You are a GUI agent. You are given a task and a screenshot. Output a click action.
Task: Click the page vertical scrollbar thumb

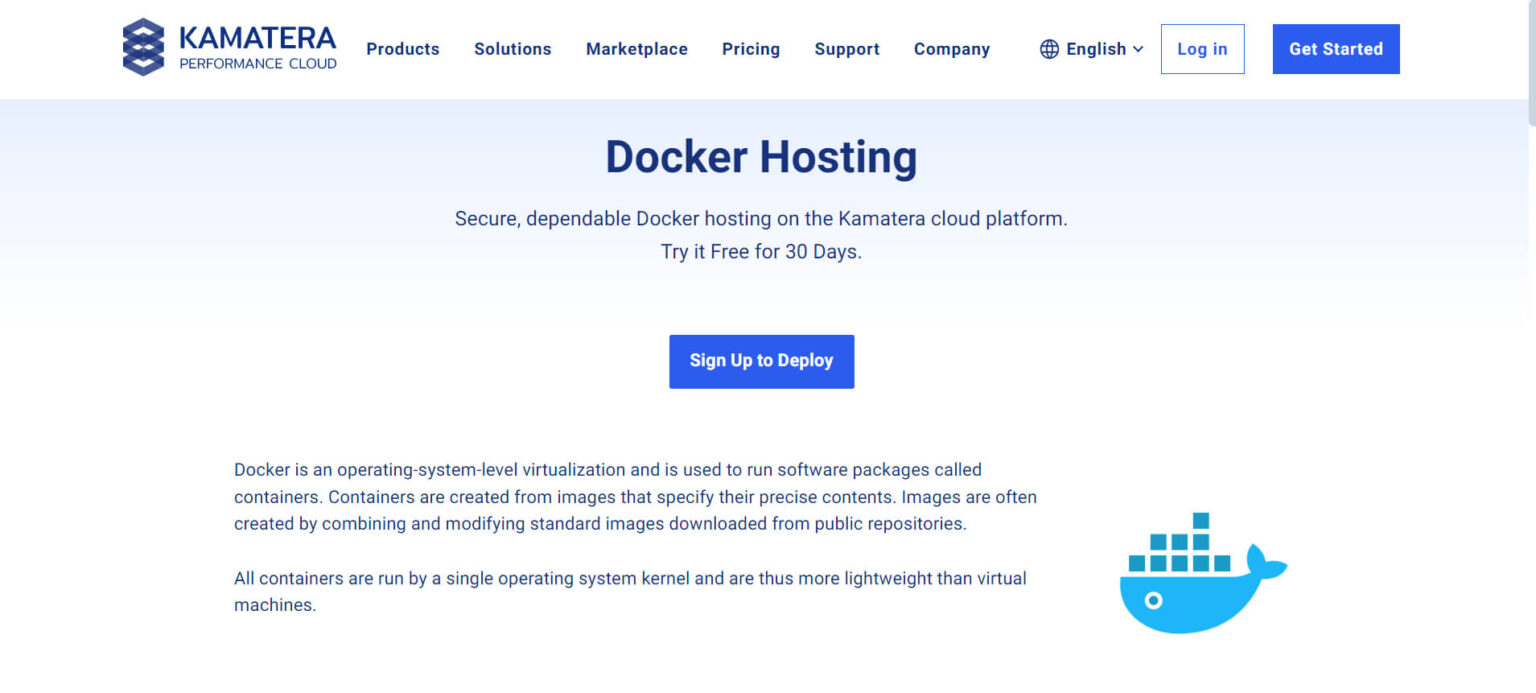[x=1529, y=62]
